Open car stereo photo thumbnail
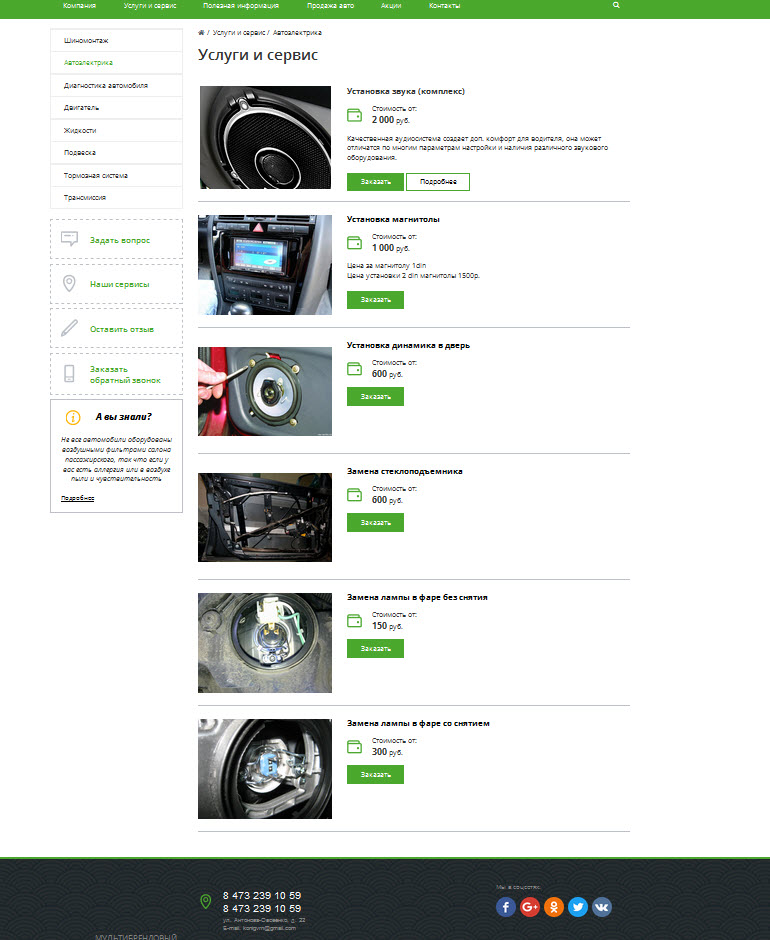Image resolution: width=770 pixels, height=940 pixels. pyautogui.click(x=265, y=265)
